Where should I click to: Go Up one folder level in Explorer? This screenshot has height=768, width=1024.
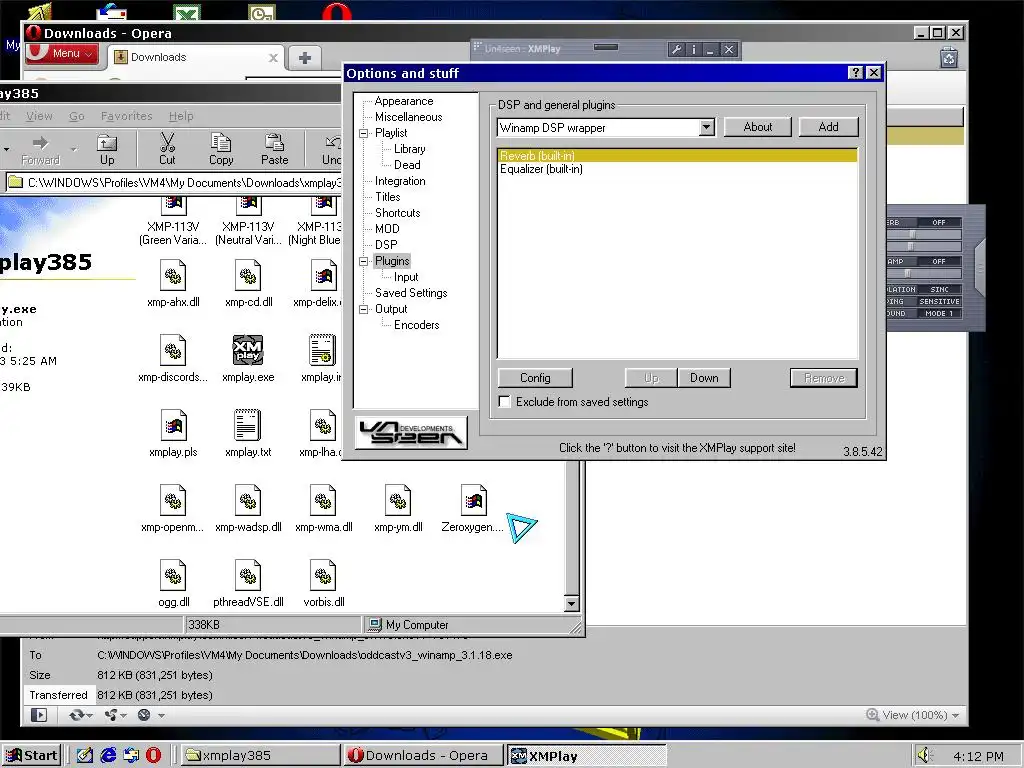tap(107, 149)
